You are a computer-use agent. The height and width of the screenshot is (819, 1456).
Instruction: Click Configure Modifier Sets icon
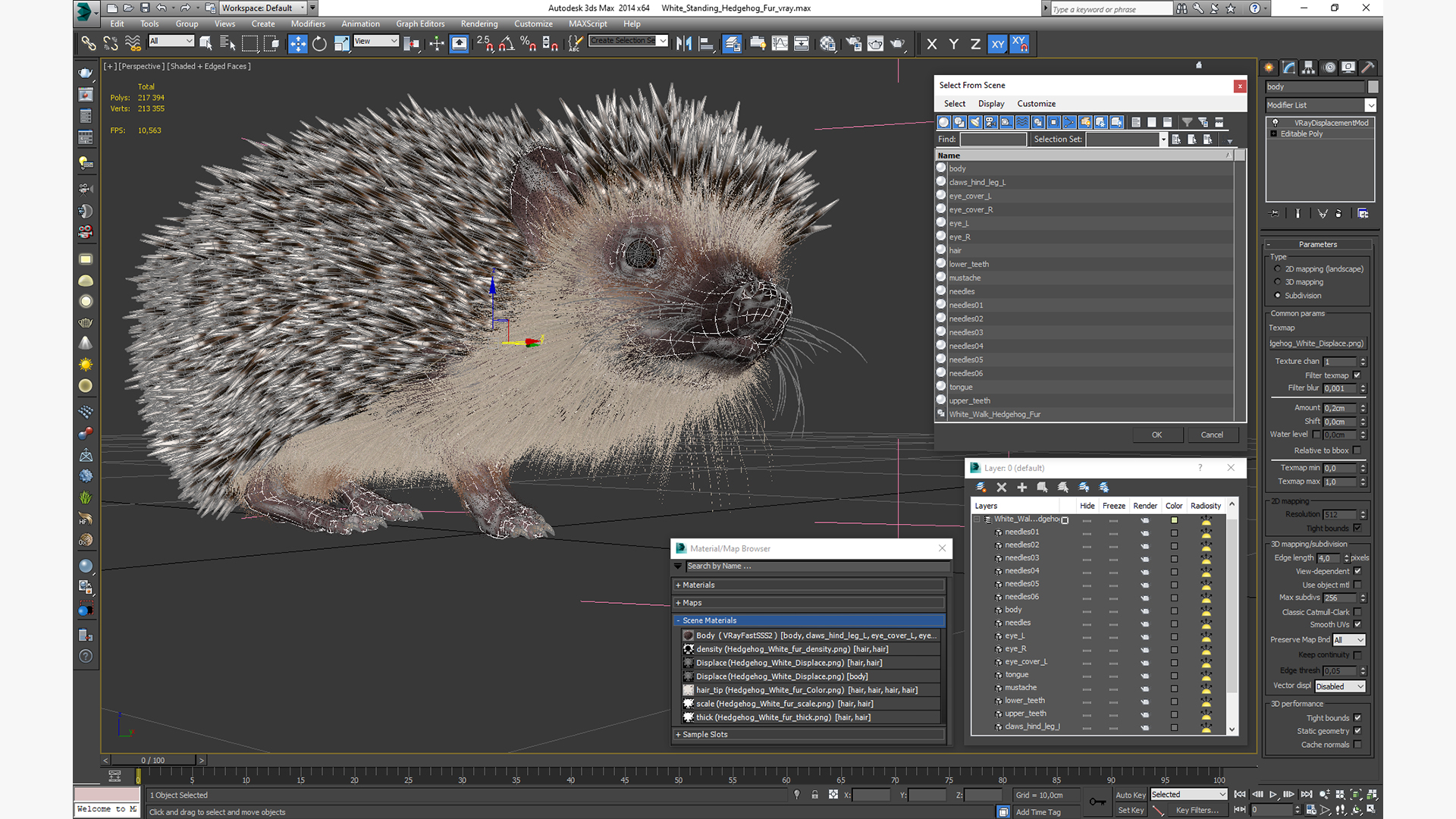pyautogui.click(x=1363, y=214)
